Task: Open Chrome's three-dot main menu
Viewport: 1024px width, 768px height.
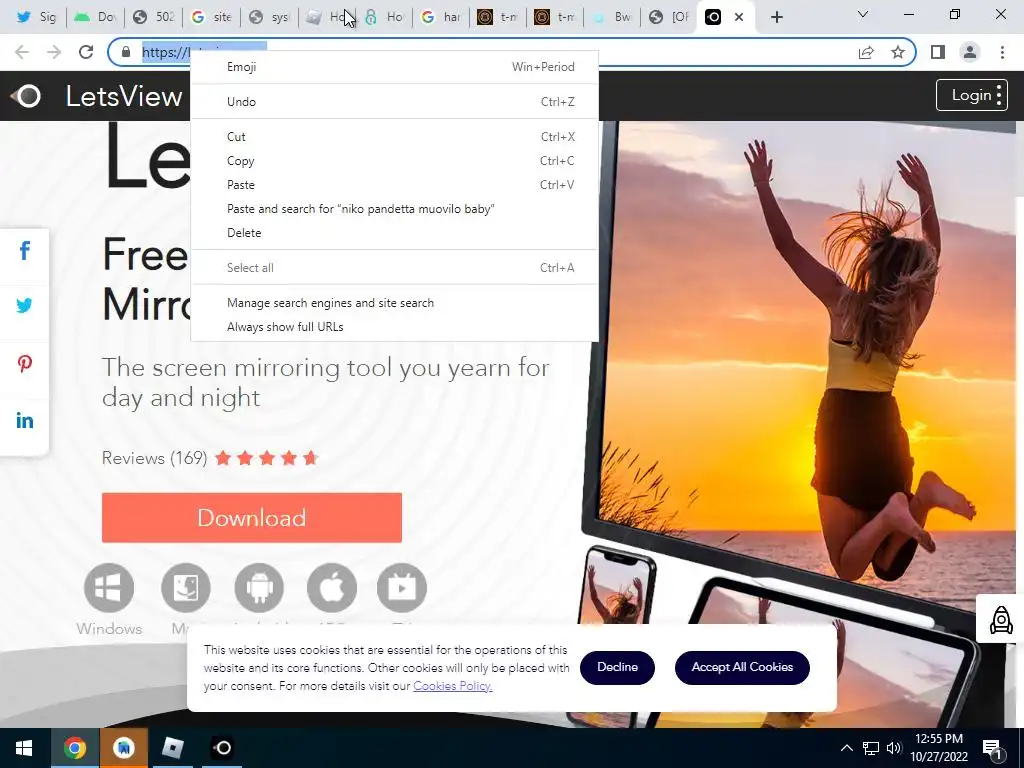Action: [1002, 52]
